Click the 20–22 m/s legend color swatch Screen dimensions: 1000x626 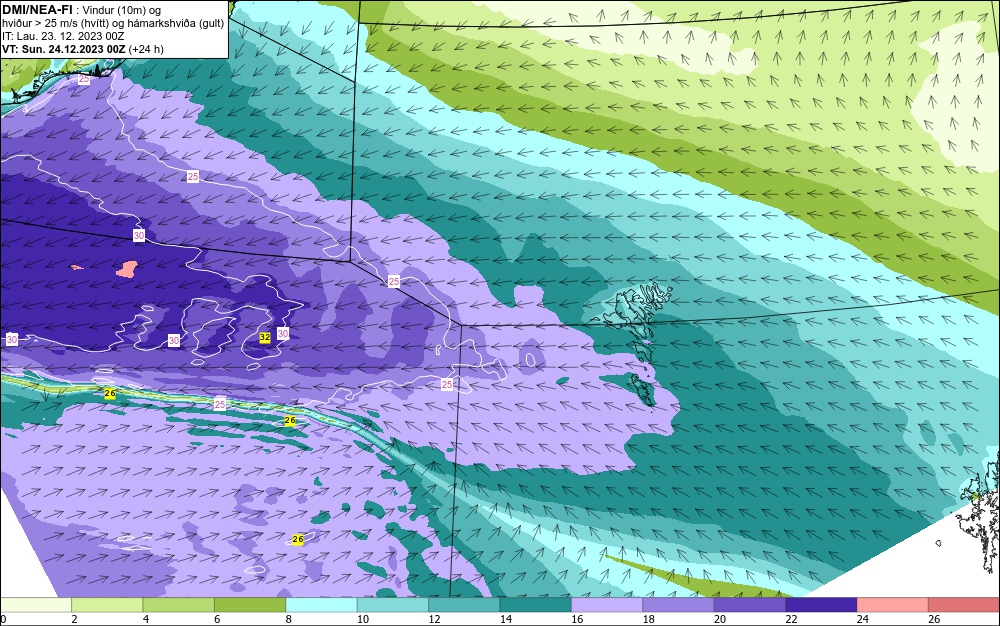click(x=750, y=605)
